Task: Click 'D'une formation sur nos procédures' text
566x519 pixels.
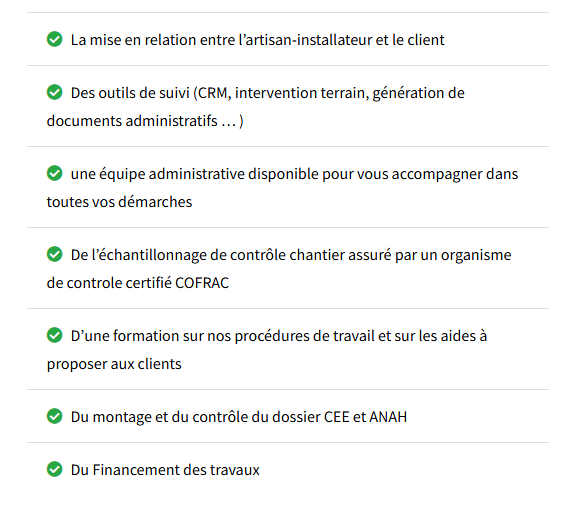Action: pos(190,336)
